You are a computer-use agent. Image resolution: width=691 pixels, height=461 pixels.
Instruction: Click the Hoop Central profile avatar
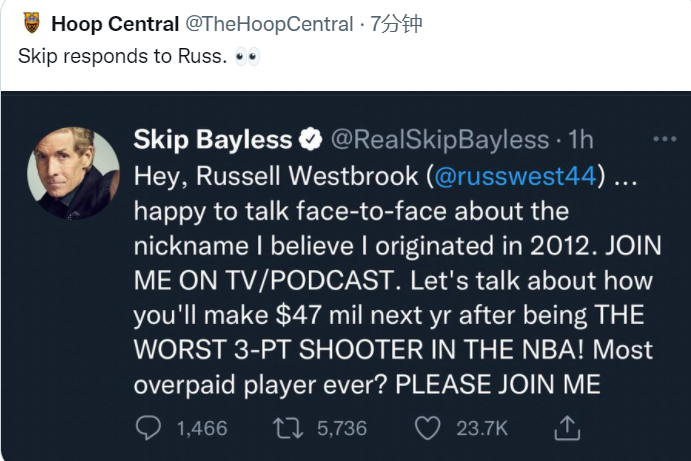pyautogui.click(x=30, y=24)
